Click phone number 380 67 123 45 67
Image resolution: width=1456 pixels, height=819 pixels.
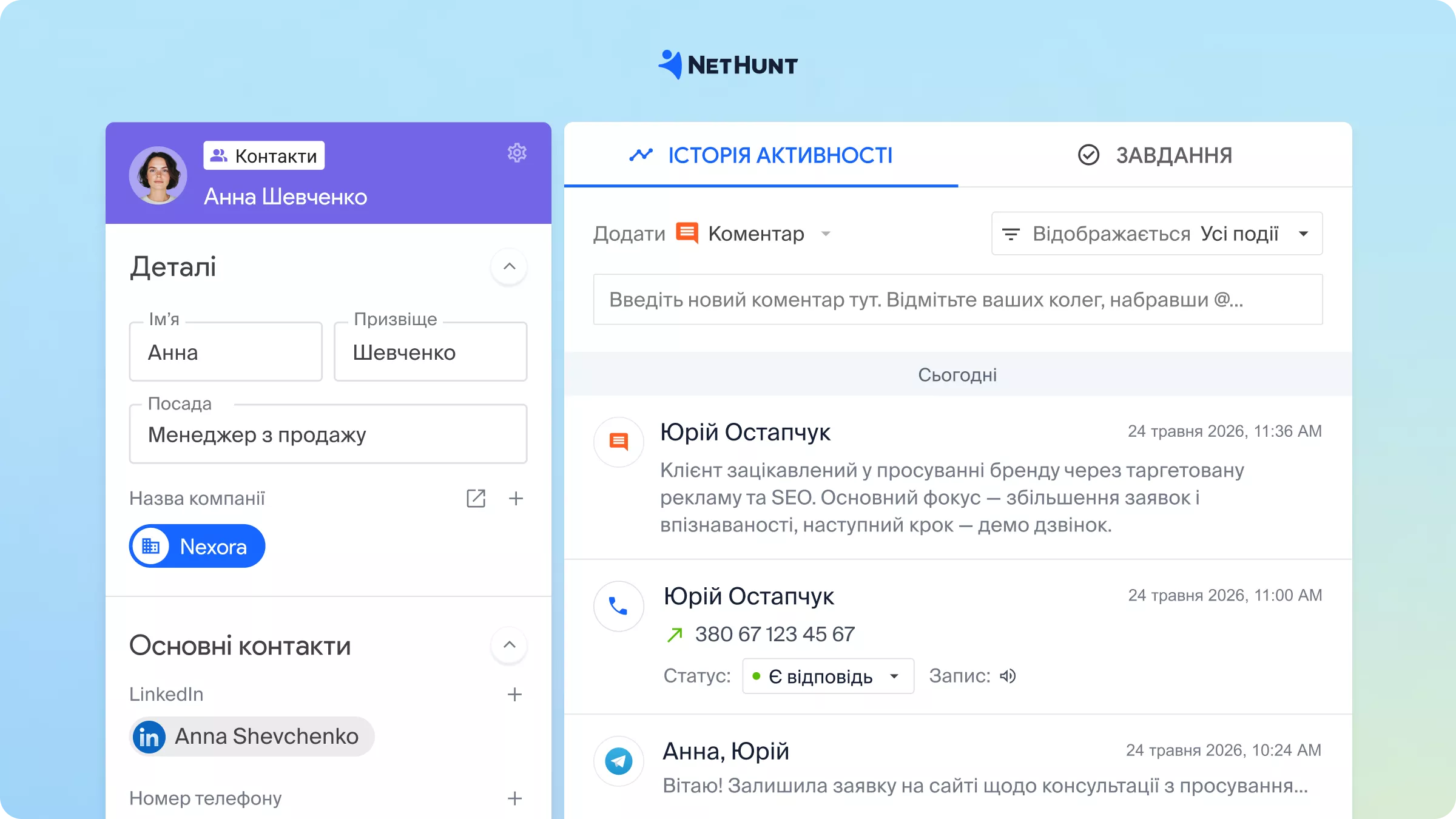pyautogui.click(x=775, y=635)
